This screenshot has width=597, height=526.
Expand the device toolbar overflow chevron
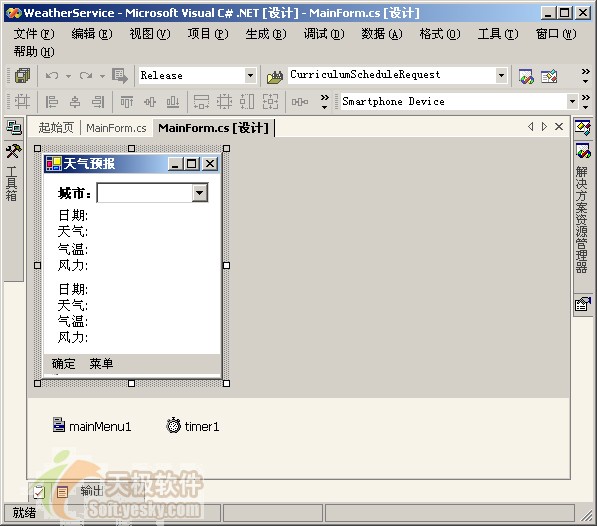pyautogui.click(x=586, y=102)
